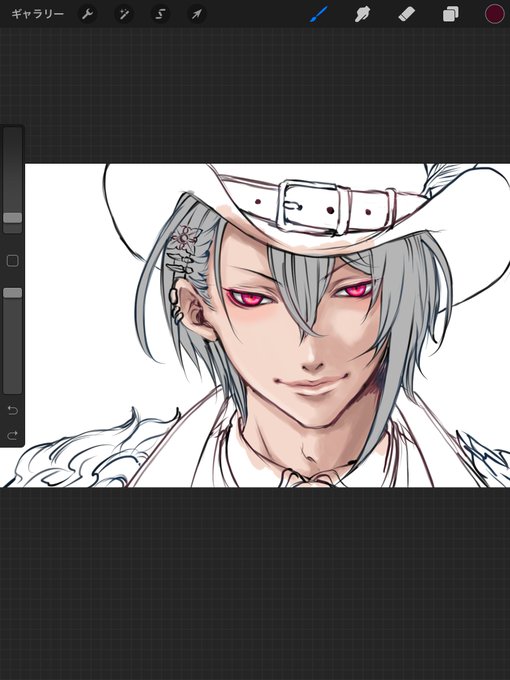Click the character's ear piercing rings
The width and height of the screenshot is (510, 680).
tap(174, 306)
